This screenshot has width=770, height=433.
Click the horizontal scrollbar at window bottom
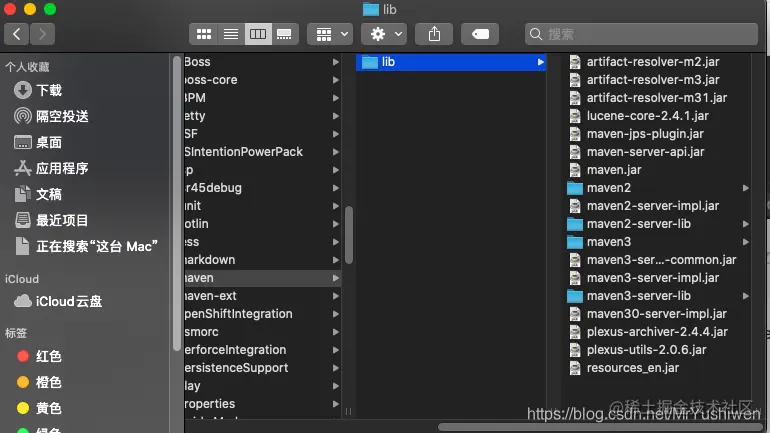coord(602,427)
